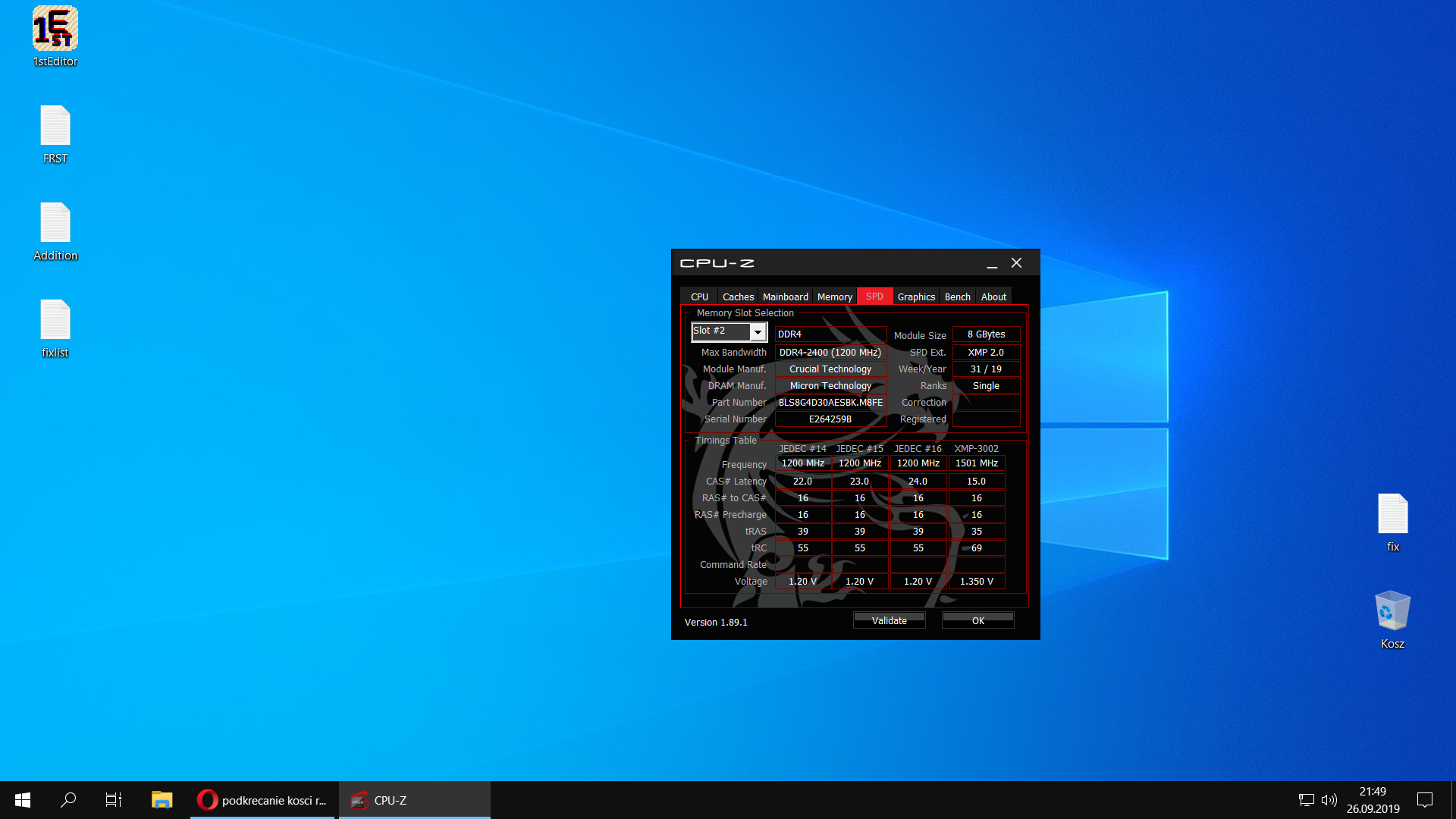Open the Graphics tab
1456x819 pixels.
click(916, 297)
